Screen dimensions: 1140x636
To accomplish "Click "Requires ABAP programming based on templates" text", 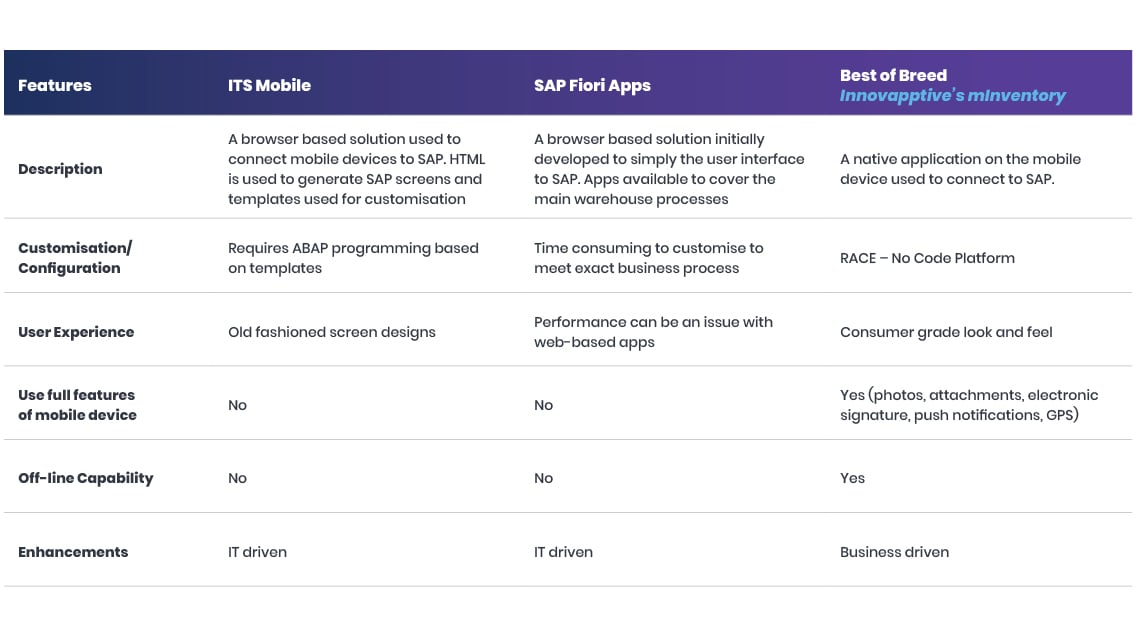I will click(x=353, y=258).
